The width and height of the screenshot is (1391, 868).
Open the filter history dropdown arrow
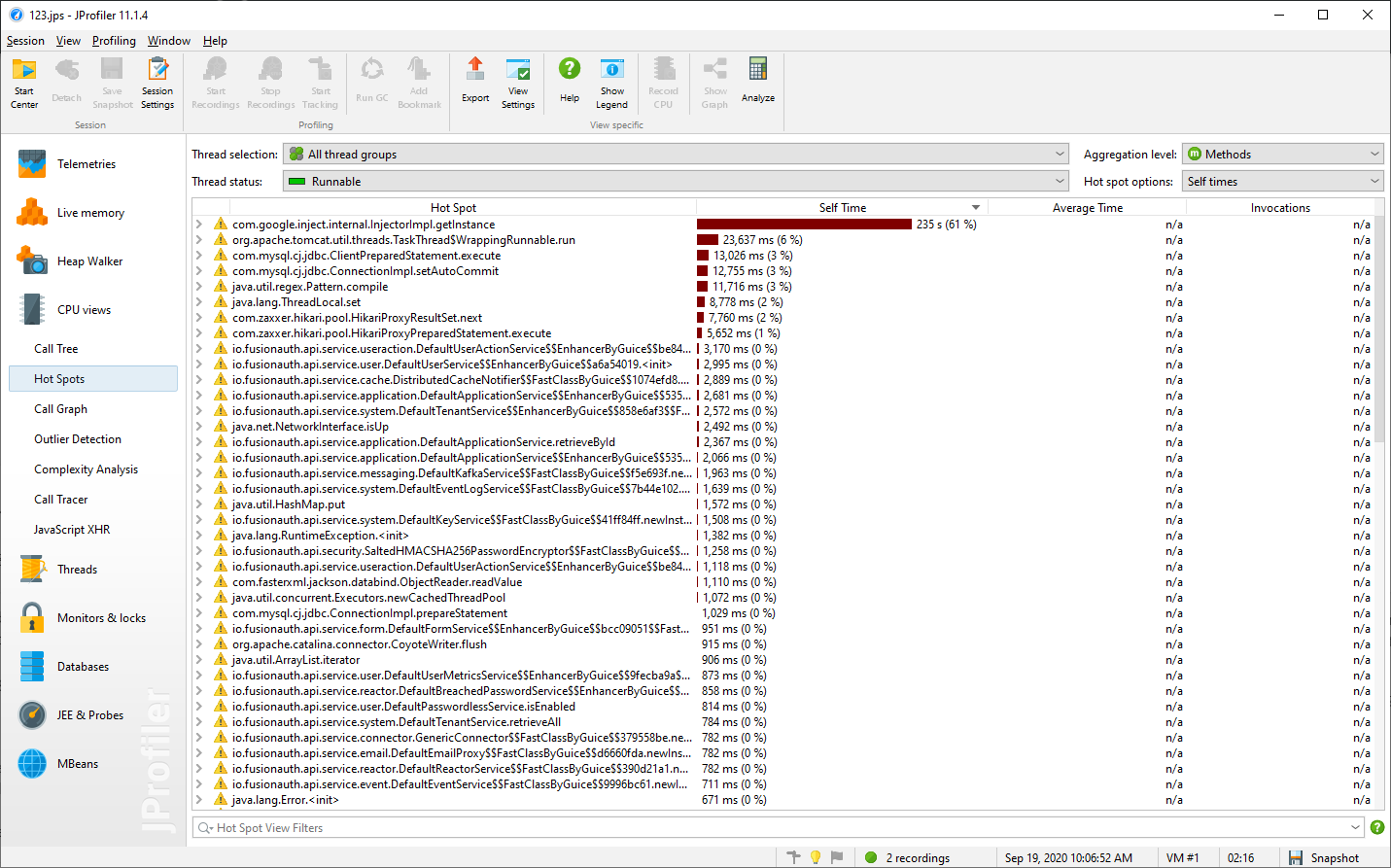1355,827
